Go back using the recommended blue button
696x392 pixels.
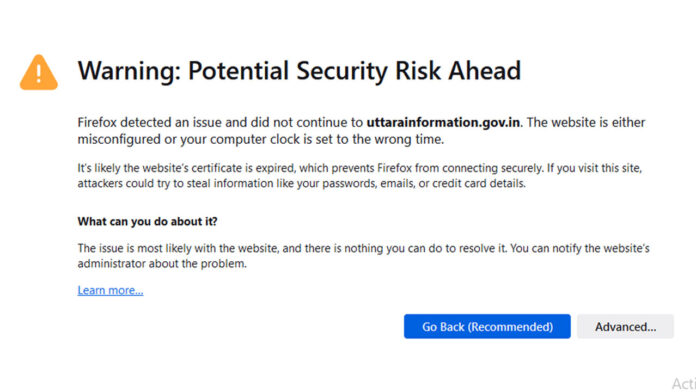click(x=487, y=326)
